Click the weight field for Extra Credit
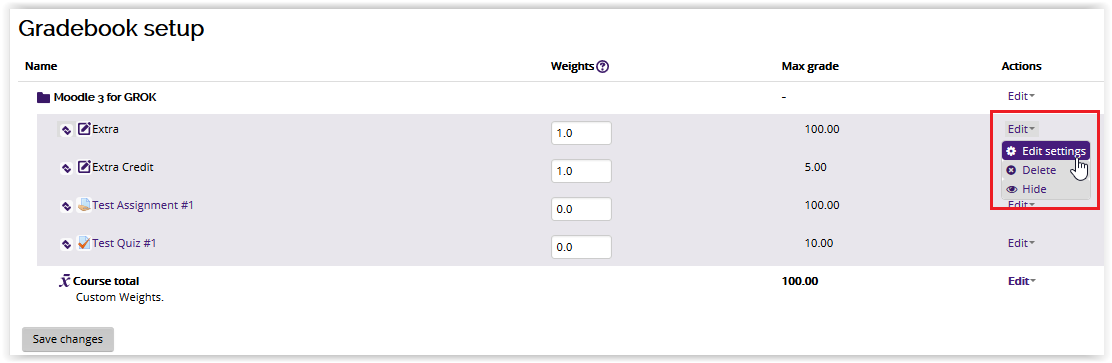Image resolution: width=1112 pixels, height=363 pixels. tap(581, 171)
